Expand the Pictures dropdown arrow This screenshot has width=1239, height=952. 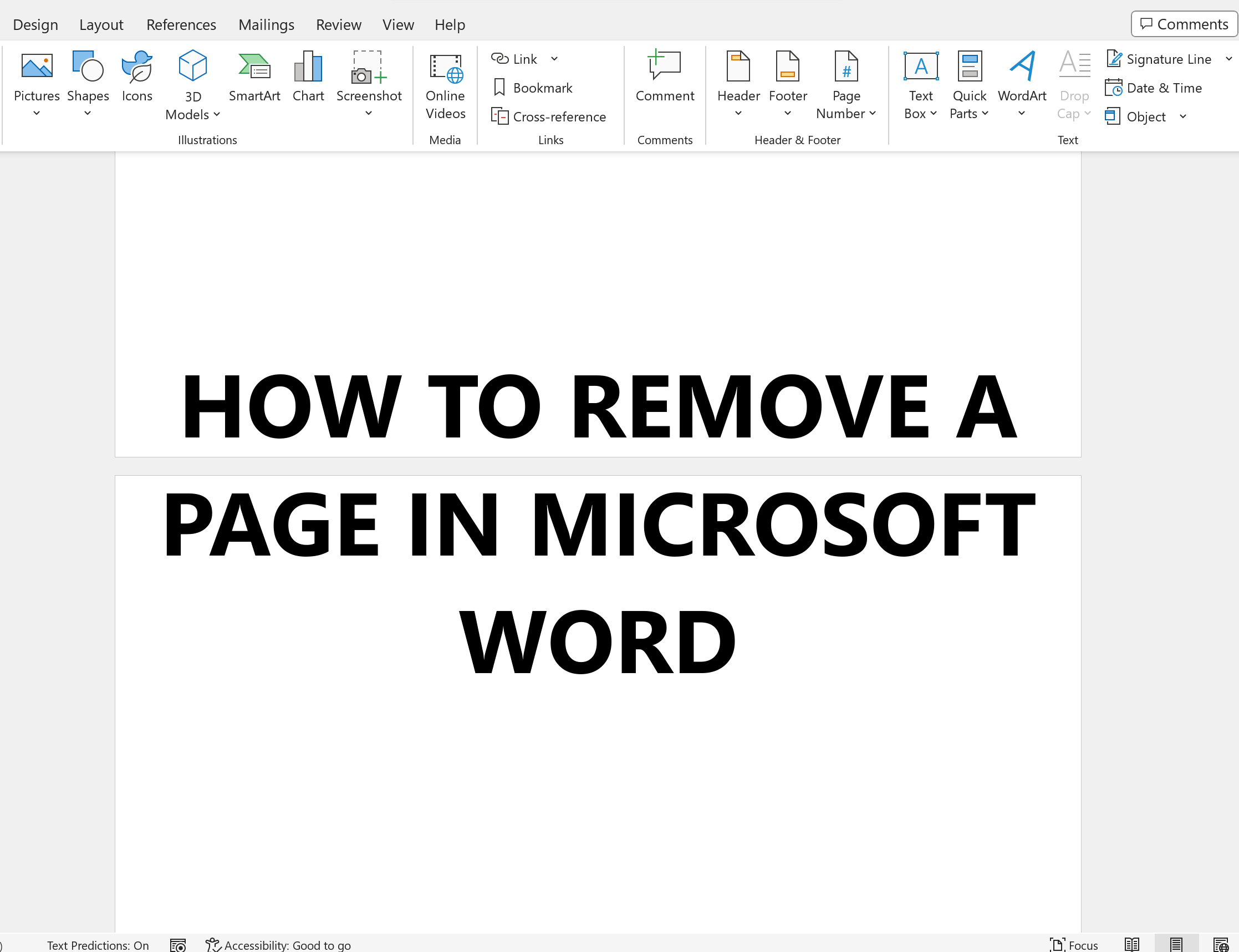pyautogui.click(x=37, y=113)
